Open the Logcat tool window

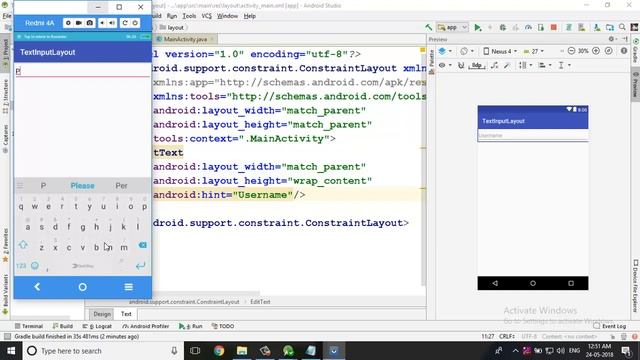click(x=97, y=326)
